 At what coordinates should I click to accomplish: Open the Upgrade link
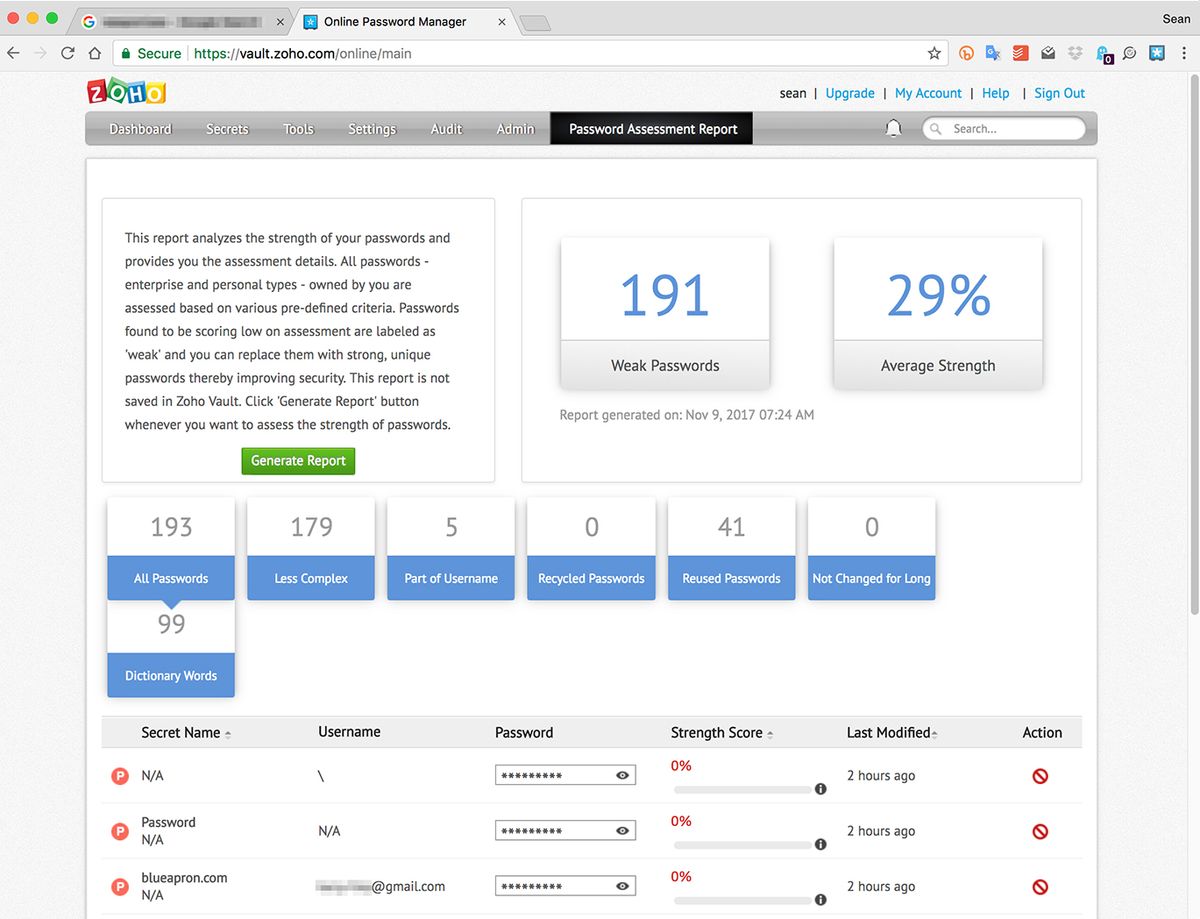850,93
